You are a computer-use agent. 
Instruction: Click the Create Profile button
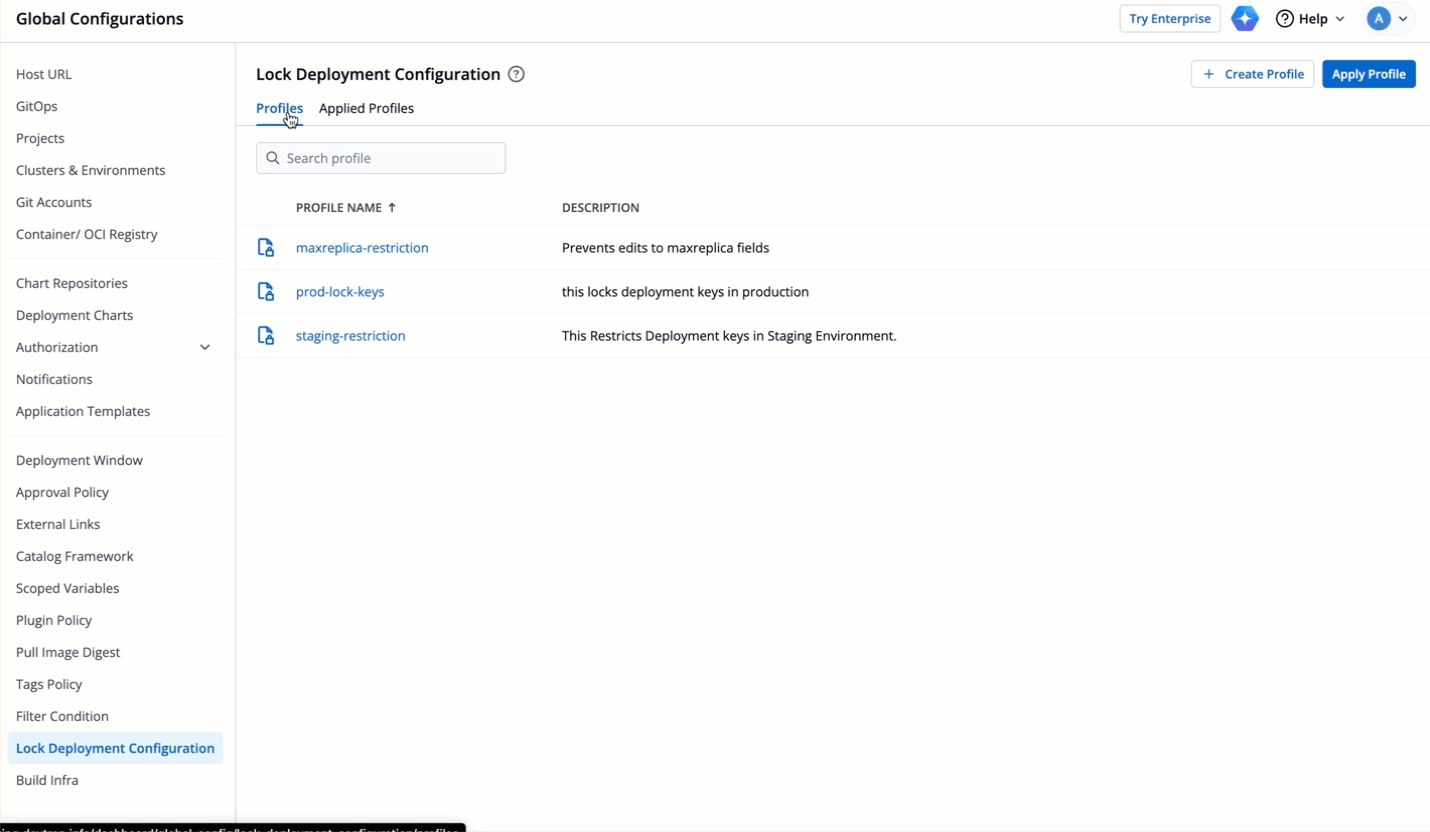point(1252,74)
